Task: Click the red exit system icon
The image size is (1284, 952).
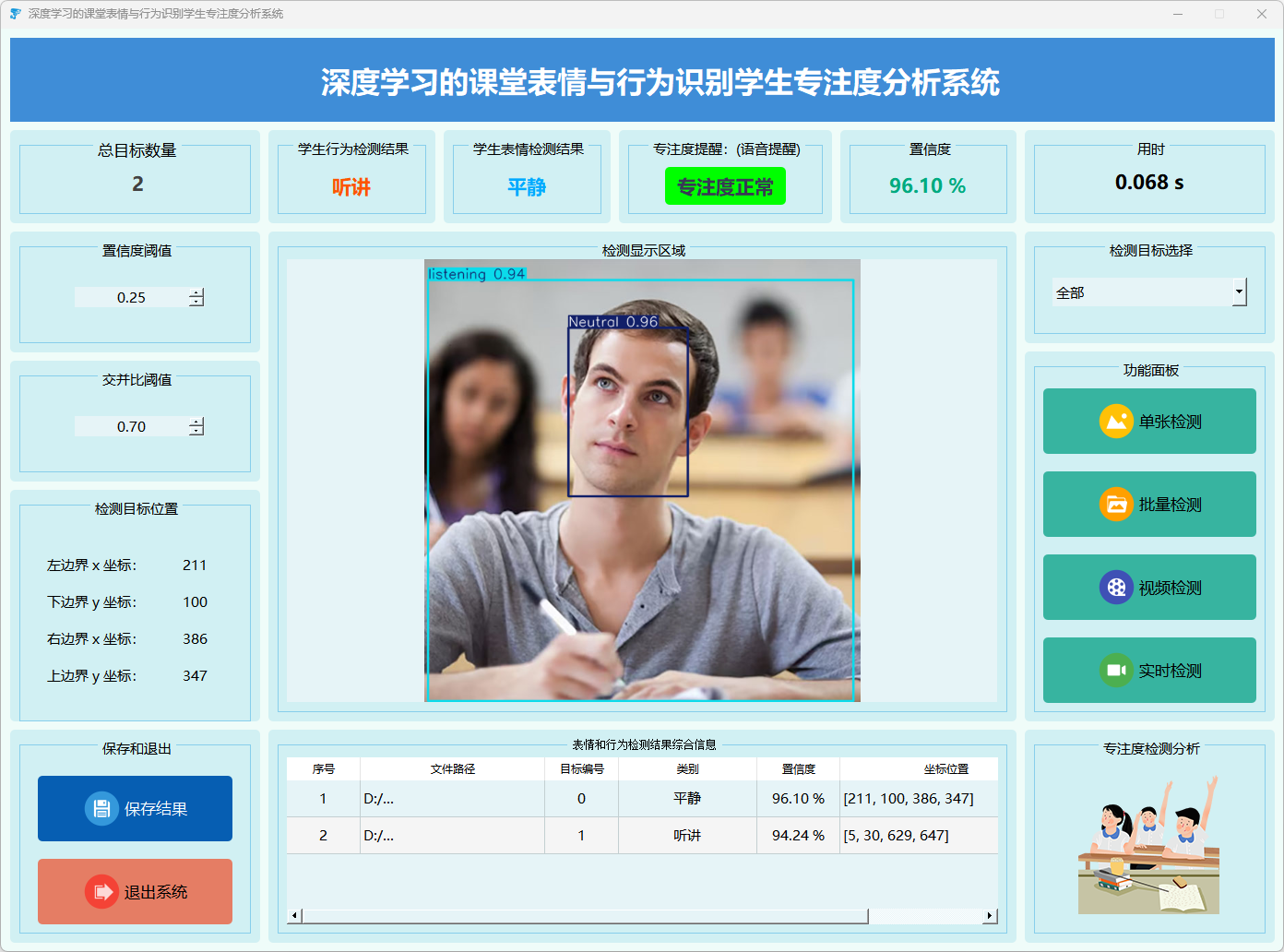Action: (101, 891)
